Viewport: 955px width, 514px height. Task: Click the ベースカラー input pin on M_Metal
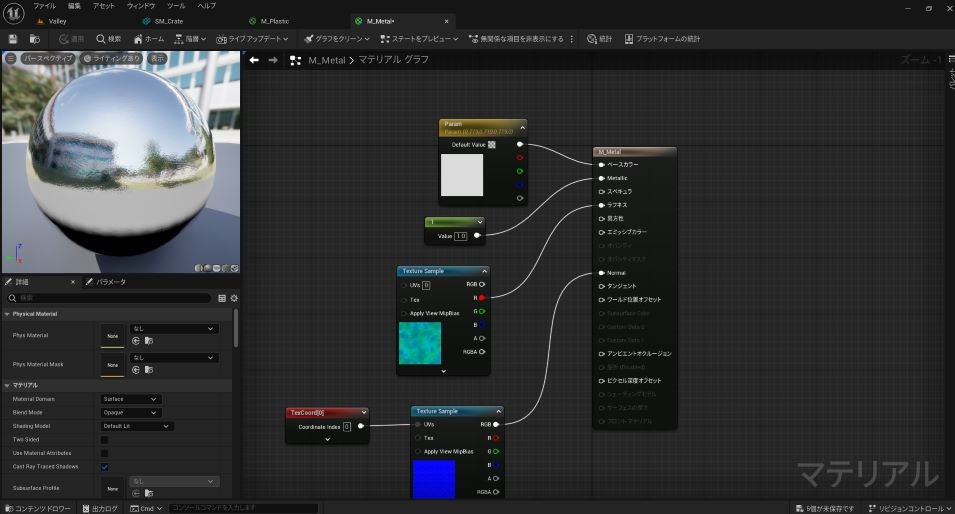[601, 164]
